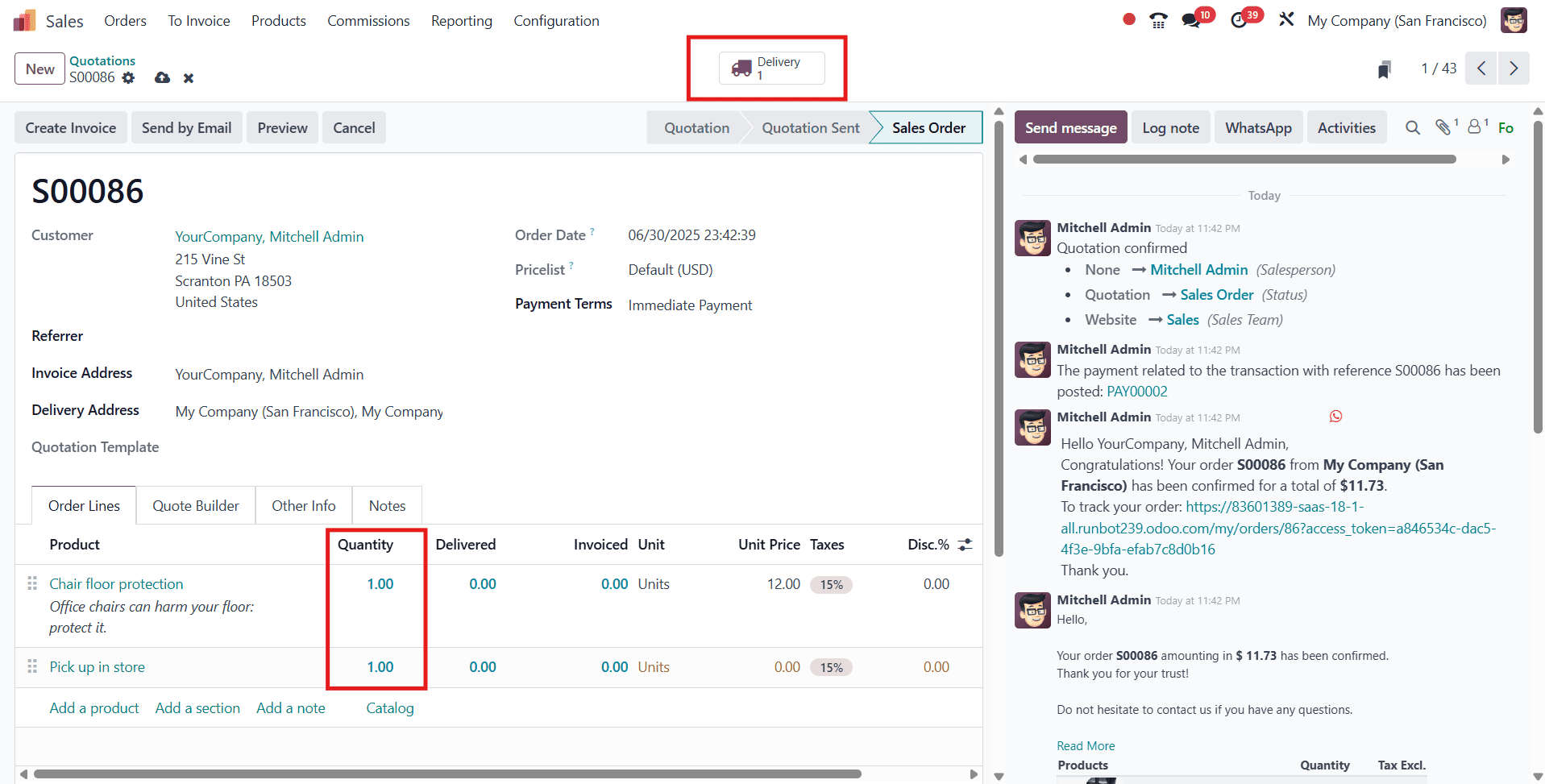Open the Commissions menu
The height and width of the screenshot is (784, 1545).
coord(368,21)
